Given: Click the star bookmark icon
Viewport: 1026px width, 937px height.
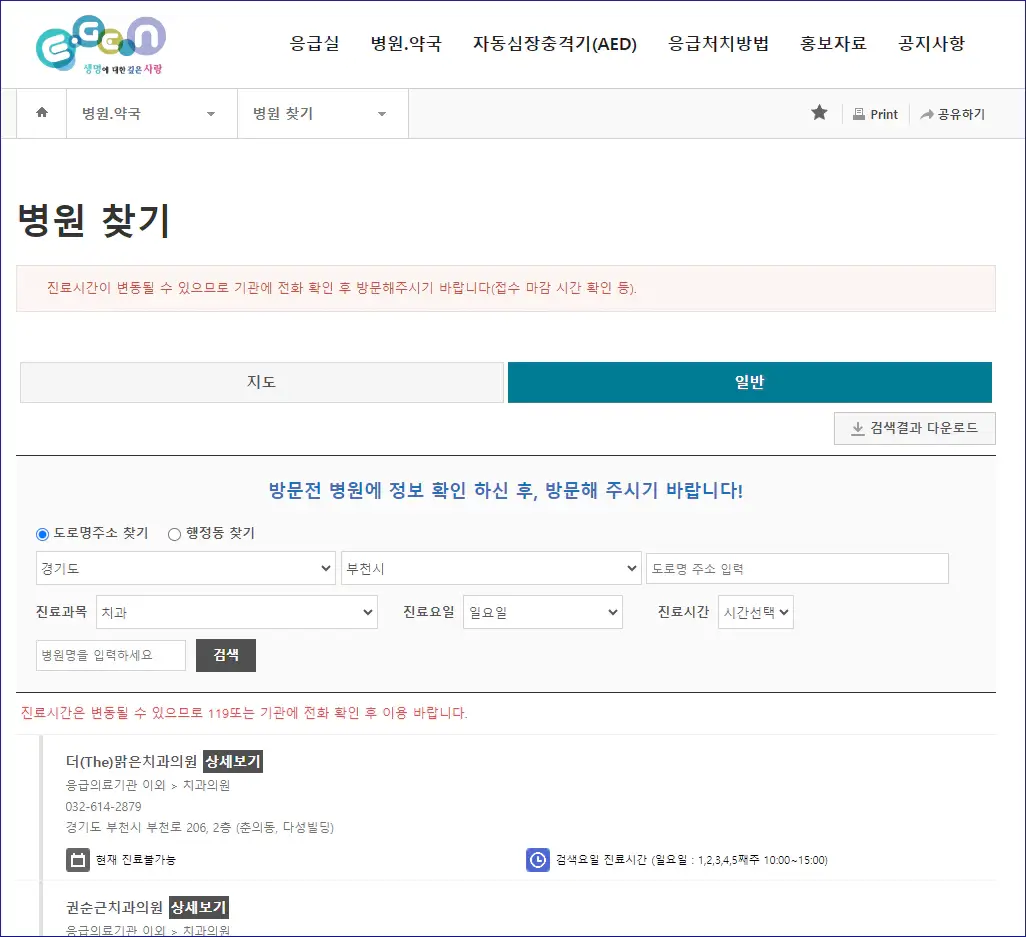Looking at the screenshot, I should click(820, 113).
